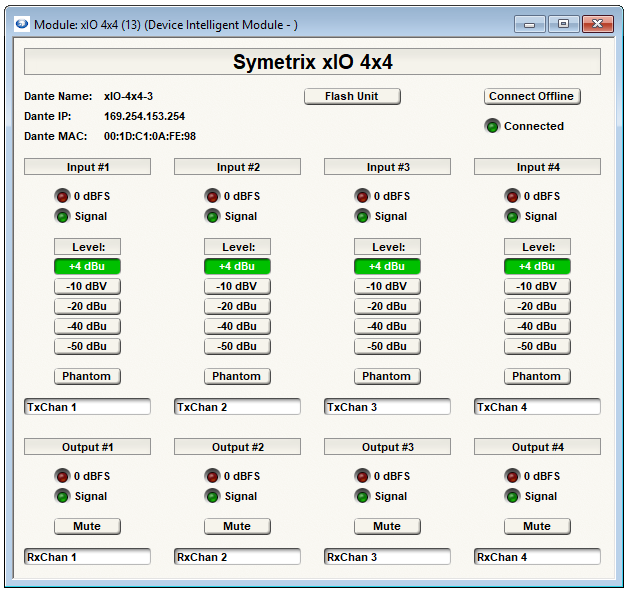Viewport: 630px width, 595px height.
Task: Set Input #4 level to -10 dBV
Action: coord(537,286)
